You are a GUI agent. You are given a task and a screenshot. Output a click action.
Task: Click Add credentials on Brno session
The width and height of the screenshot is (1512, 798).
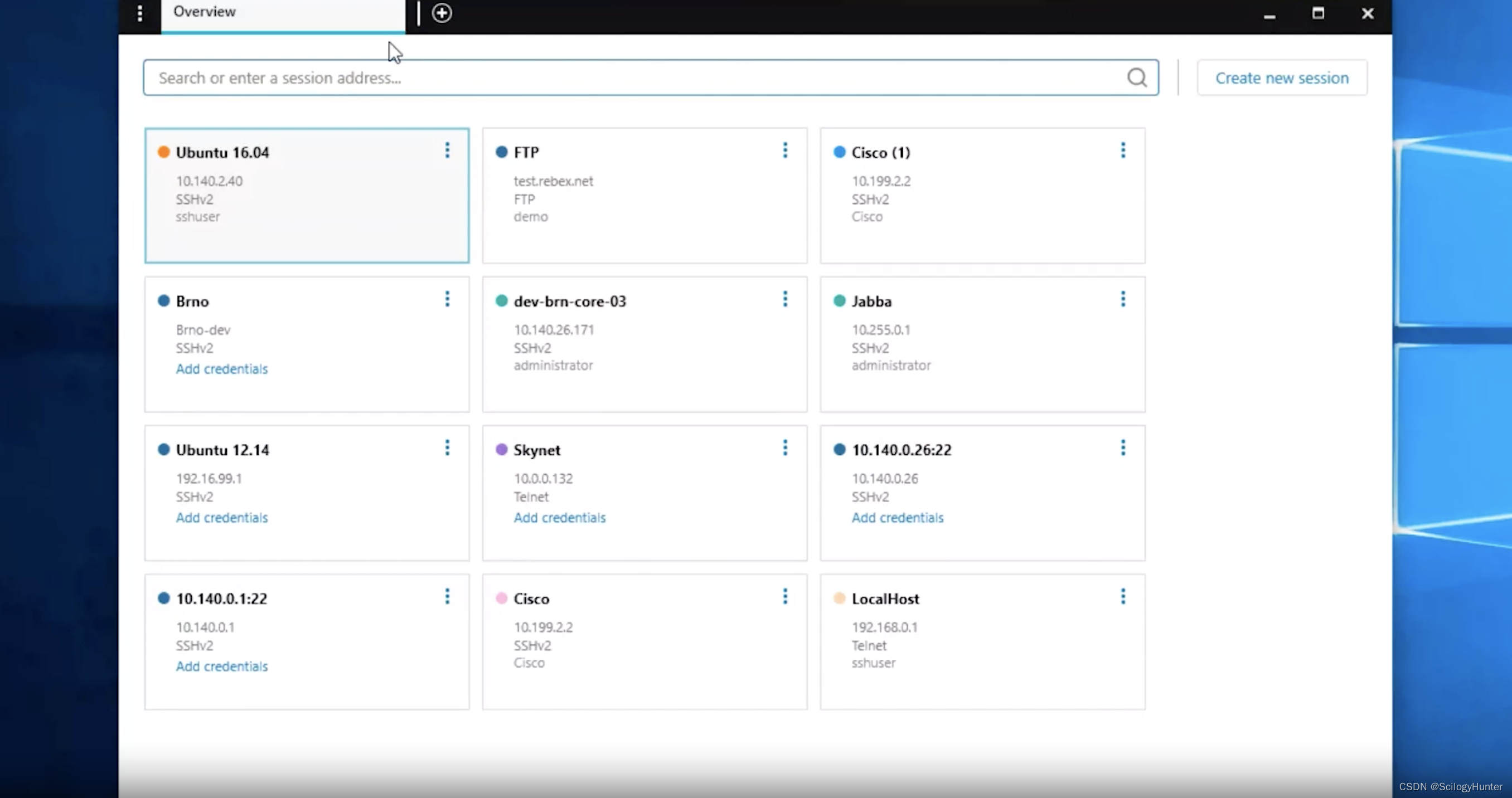coord(222,368)
